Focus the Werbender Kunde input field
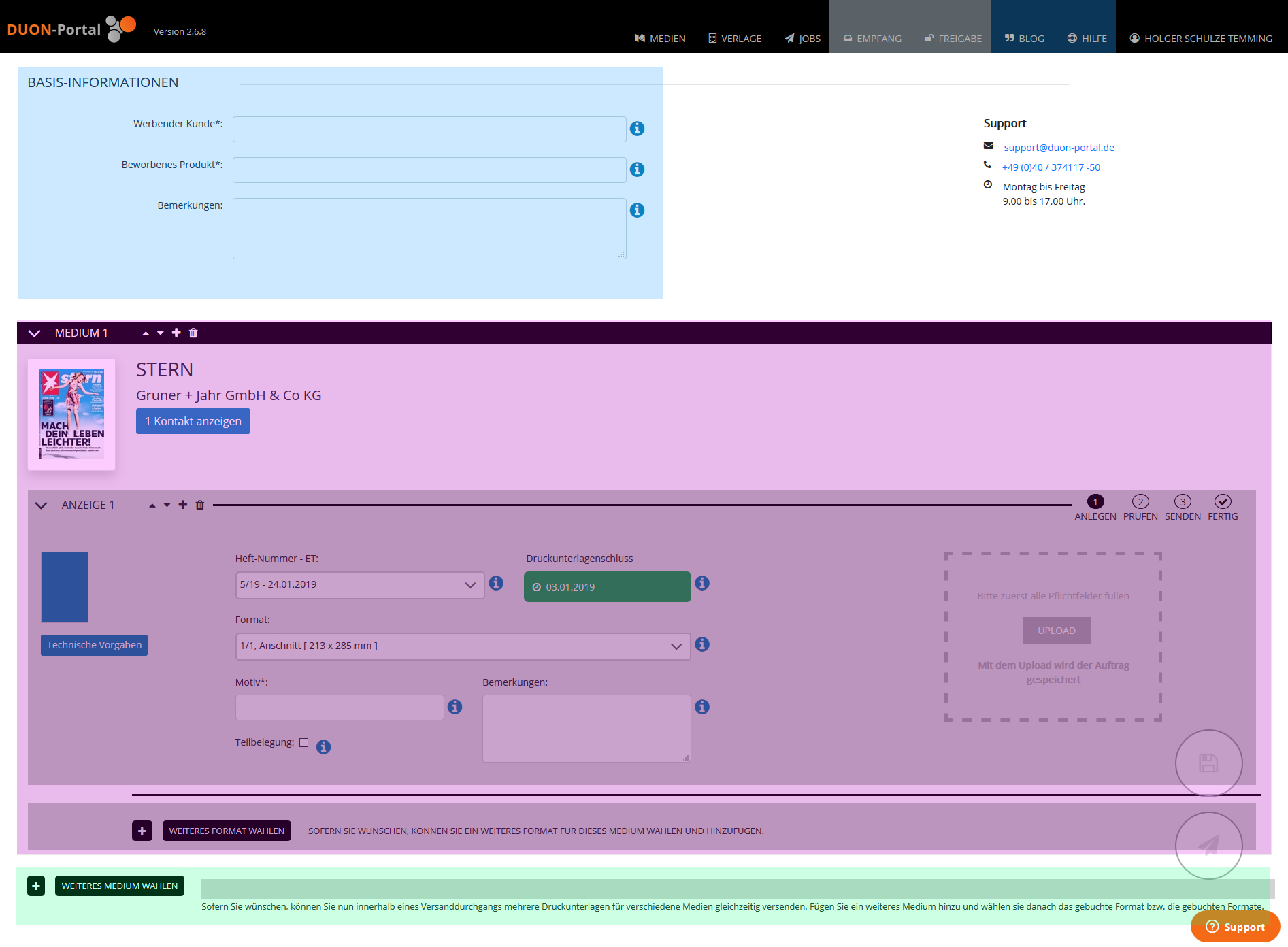This screenshot has height=947, width=1288. (x=429, y=129)
